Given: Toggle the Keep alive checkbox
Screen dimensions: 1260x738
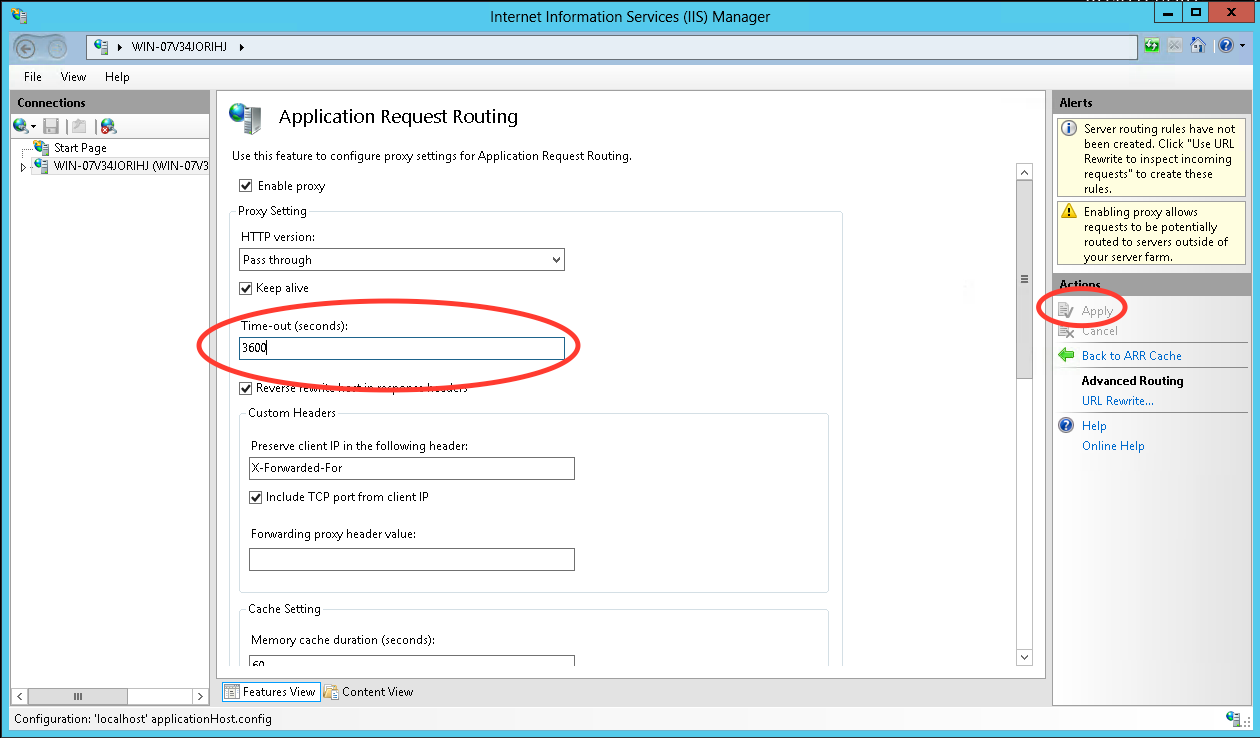Looking at the screenshot, I should coord(246,288).
